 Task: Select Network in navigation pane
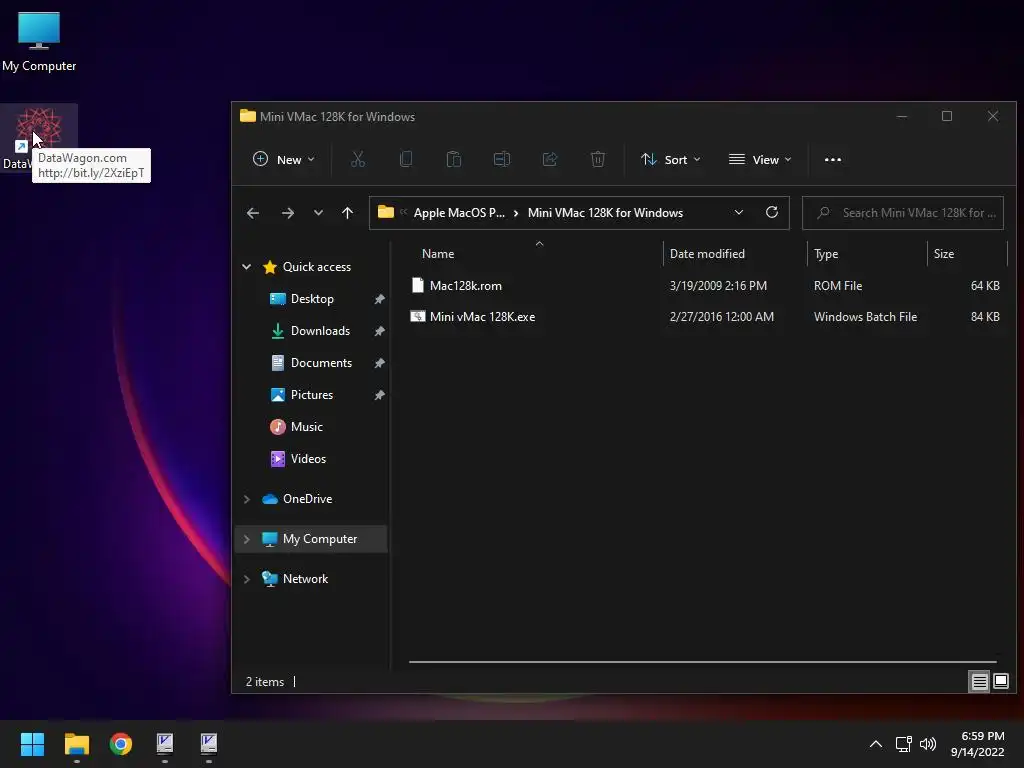click(x=305, y=579)
